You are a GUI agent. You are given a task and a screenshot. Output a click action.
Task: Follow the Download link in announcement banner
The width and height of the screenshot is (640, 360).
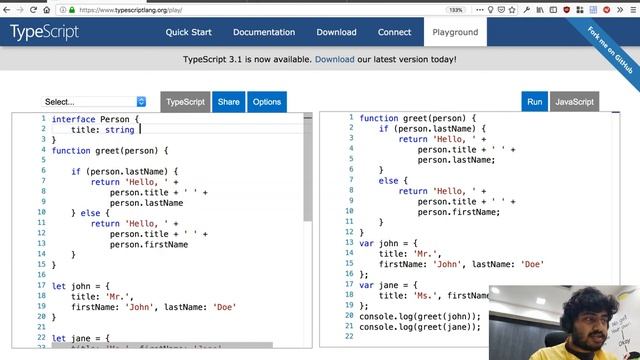(335, 59)
